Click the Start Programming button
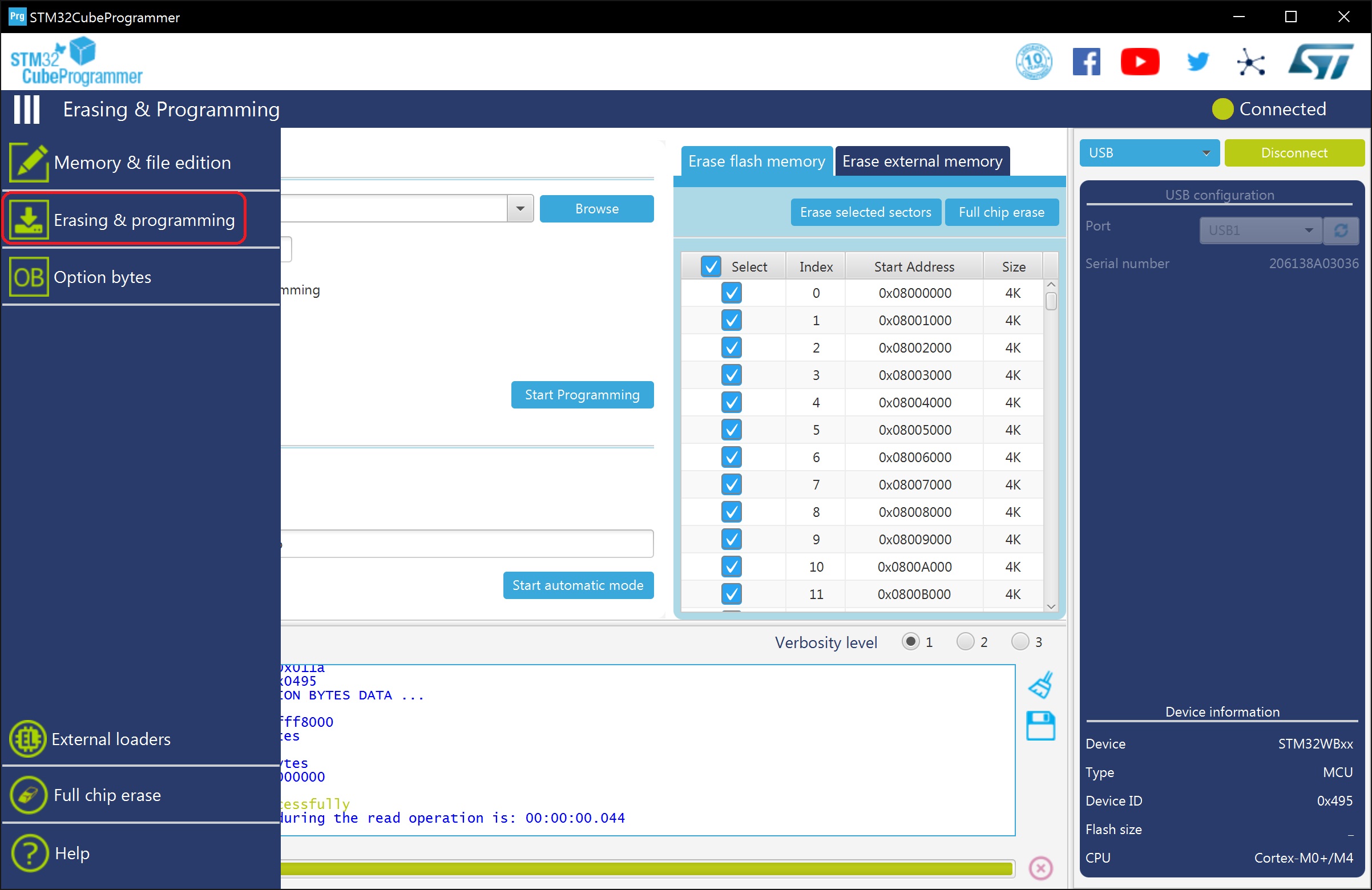 click(x=582, y=395)
